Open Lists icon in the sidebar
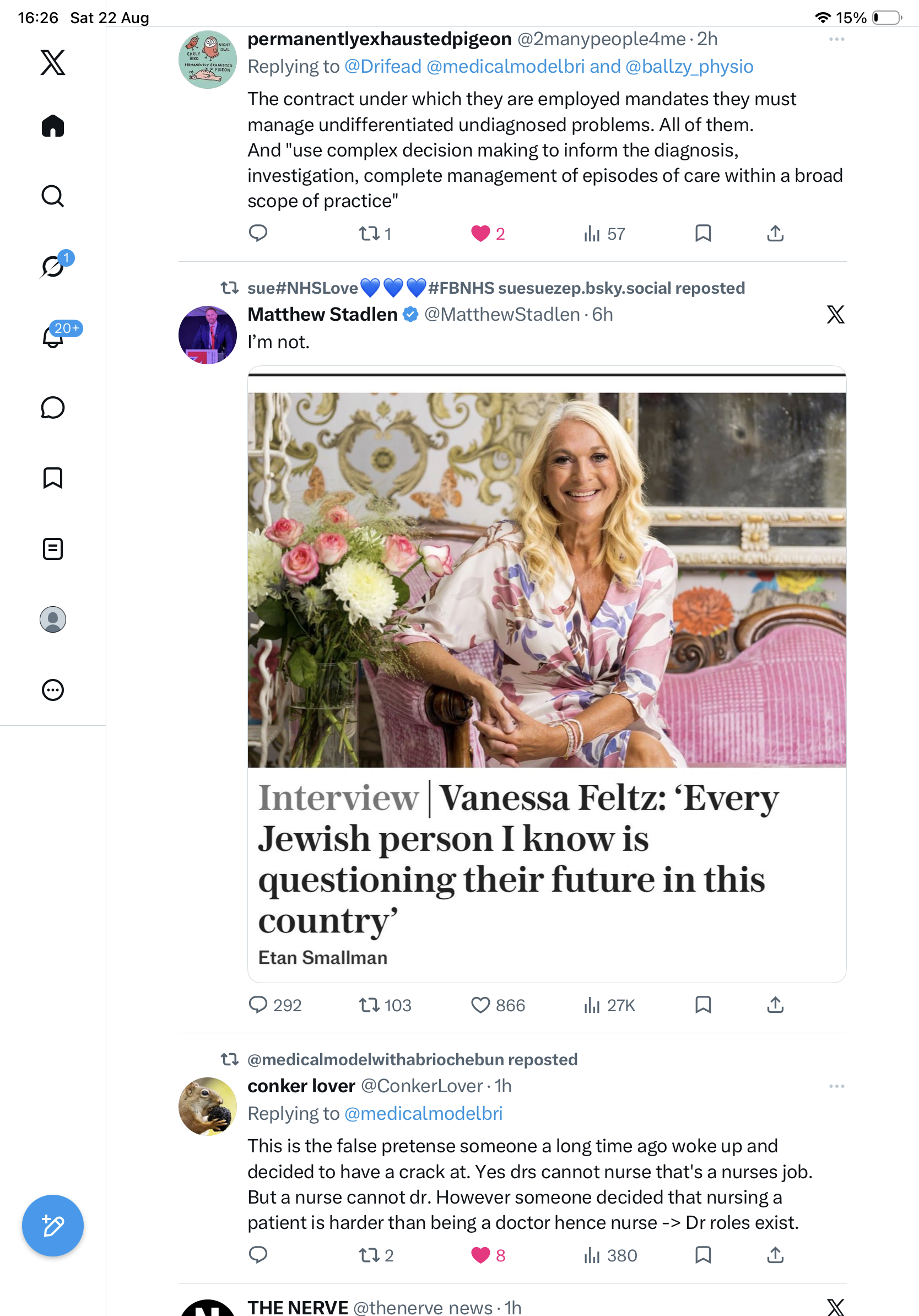The width and height of the screenshot is (919, 1316). pos(53,548)
